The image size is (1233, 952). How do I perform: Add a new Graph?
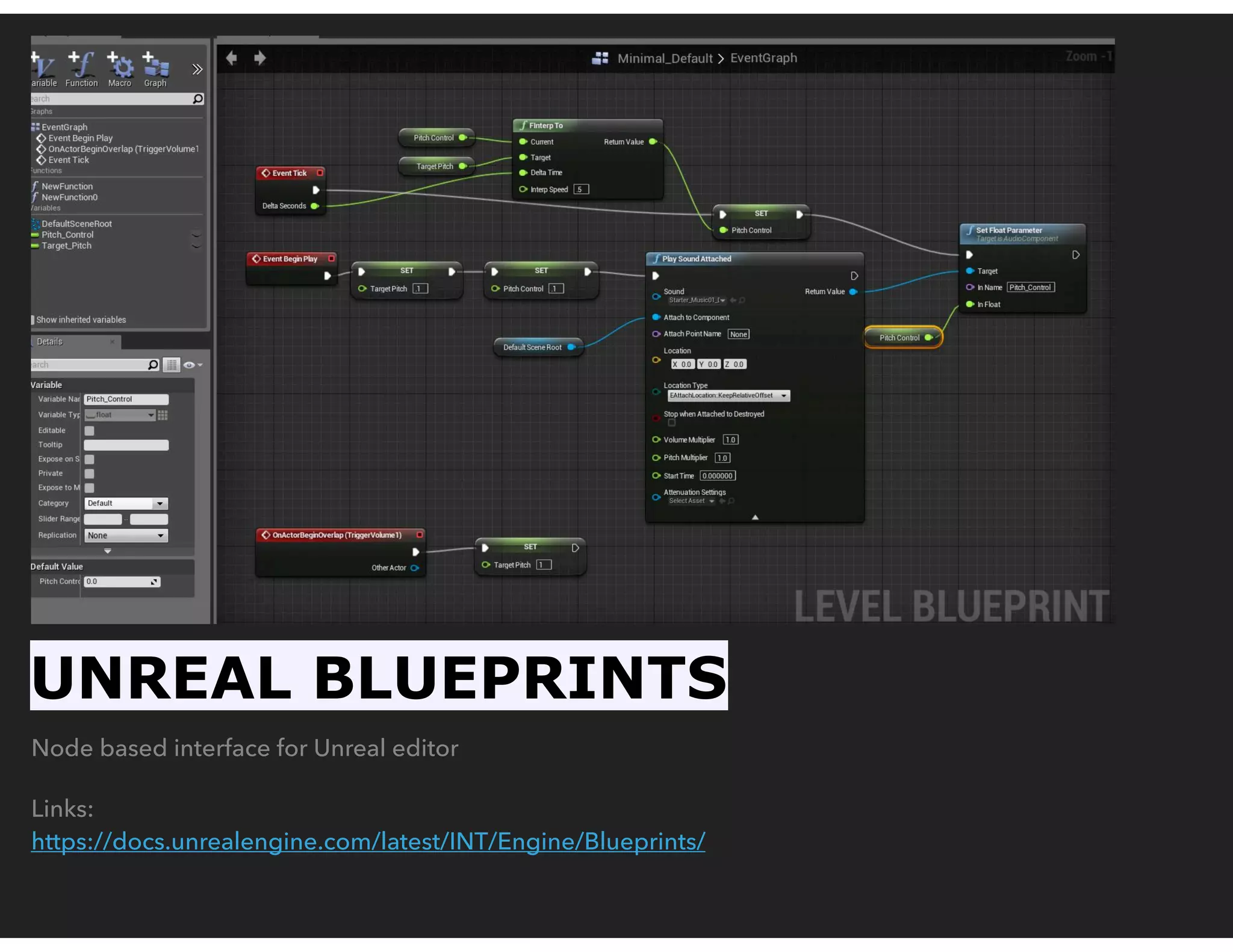pyautogui.click(x=155, y=70)
